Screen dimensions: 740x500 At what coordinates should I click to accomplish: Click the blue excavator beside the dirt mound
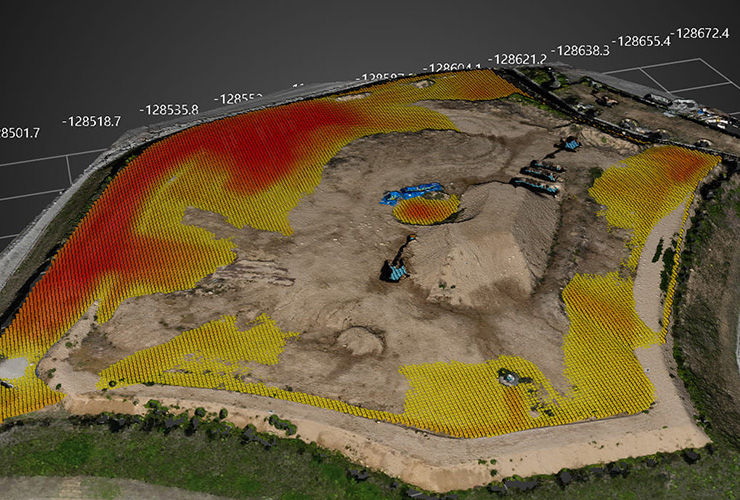click(x=393, y=269)
